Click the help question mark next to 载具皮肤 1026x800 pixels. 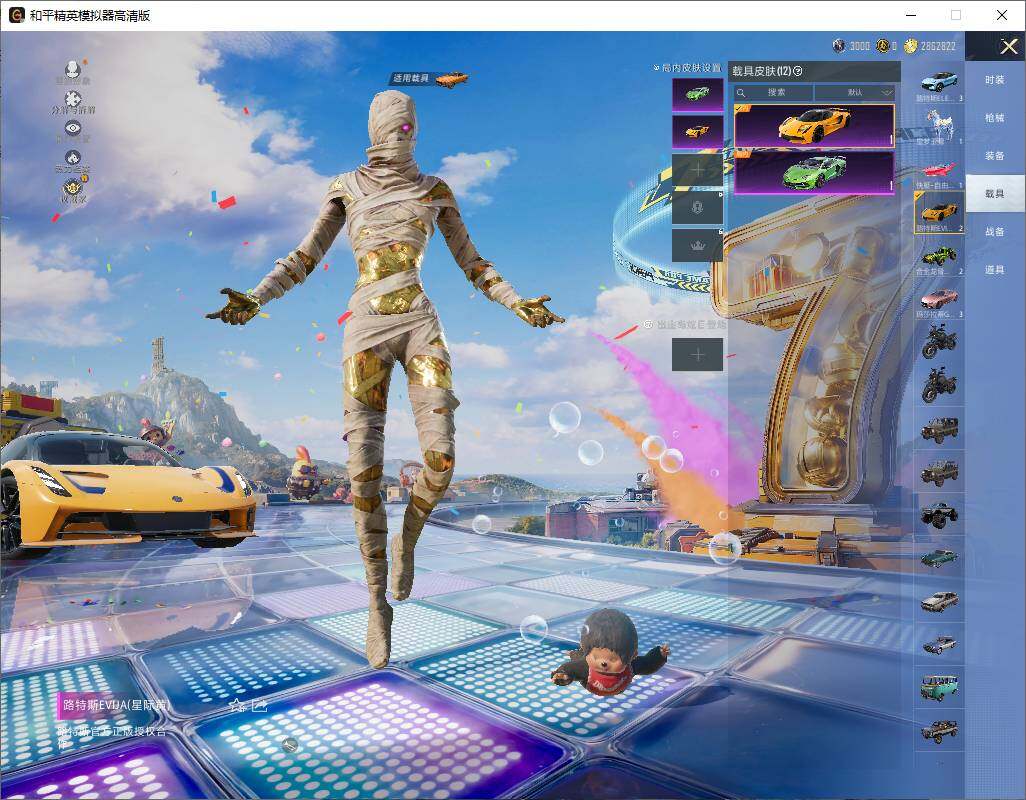[x=798, y=71]
